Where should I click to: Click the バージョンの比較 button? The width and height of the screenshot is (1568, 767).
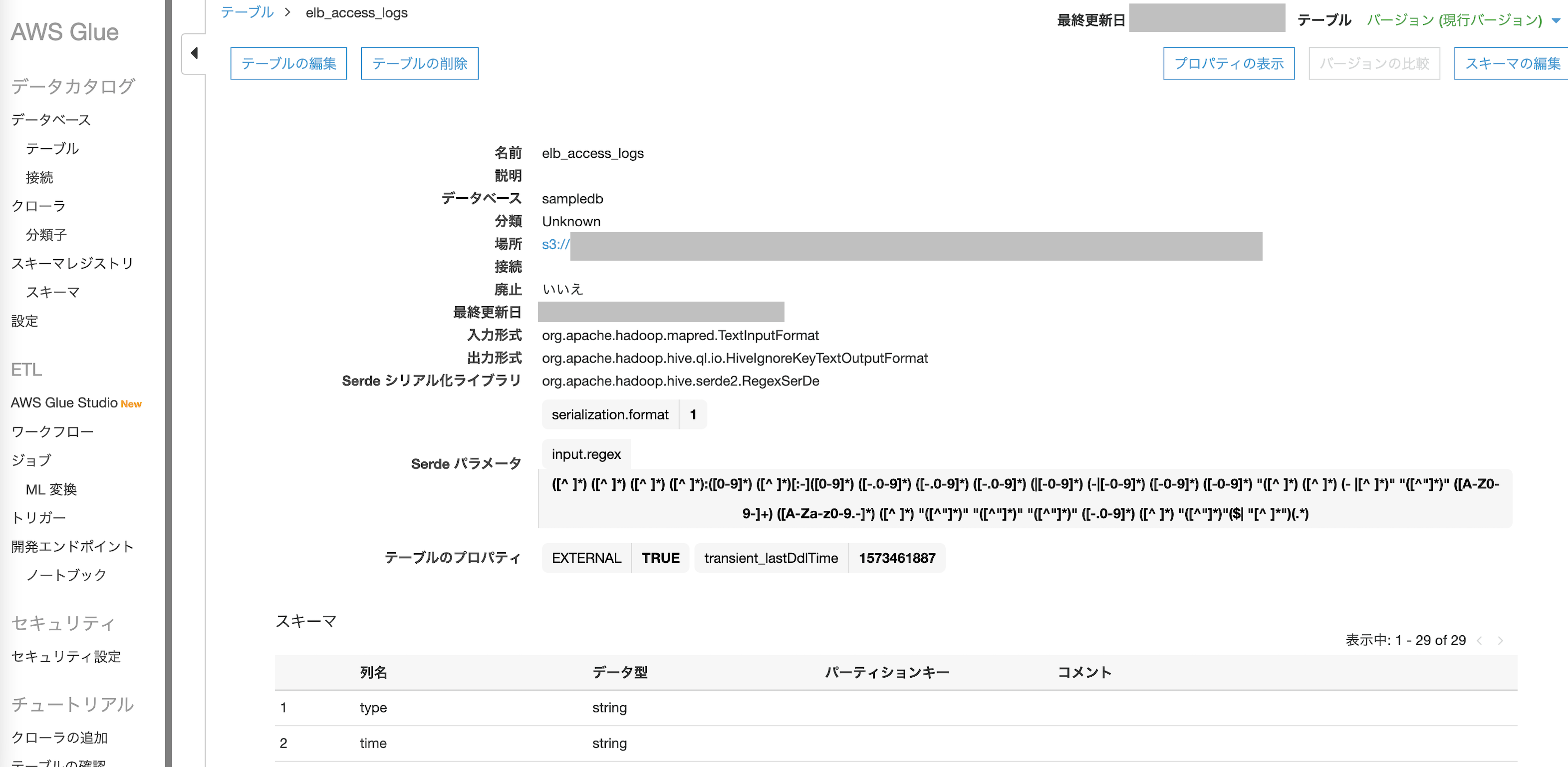pos(1374,63)
